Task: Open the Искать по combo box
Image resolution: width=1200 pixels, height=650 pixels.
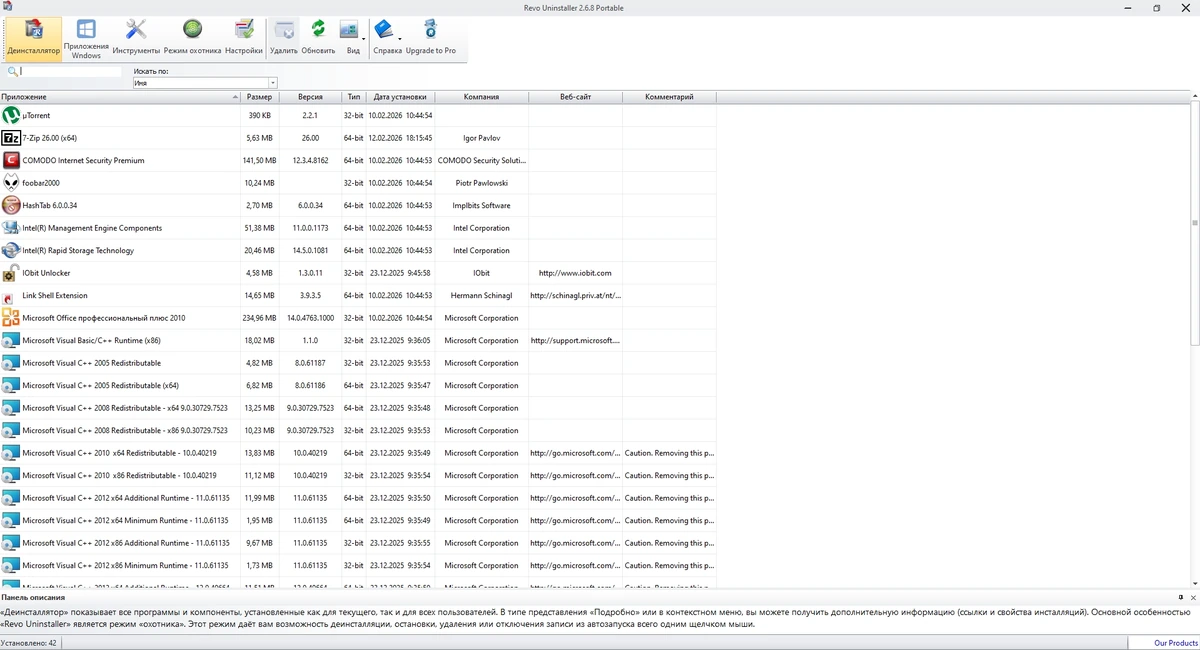Action: pos(205,83)
